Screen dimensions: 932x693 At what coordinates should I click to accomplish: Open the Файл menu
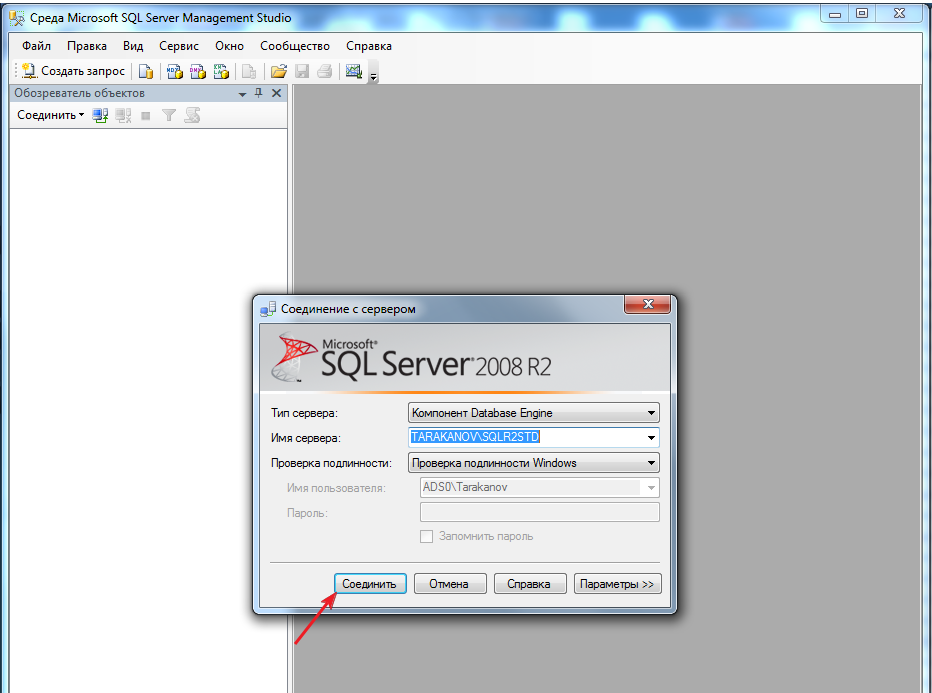pyautogui.click(x=36, y=46)
